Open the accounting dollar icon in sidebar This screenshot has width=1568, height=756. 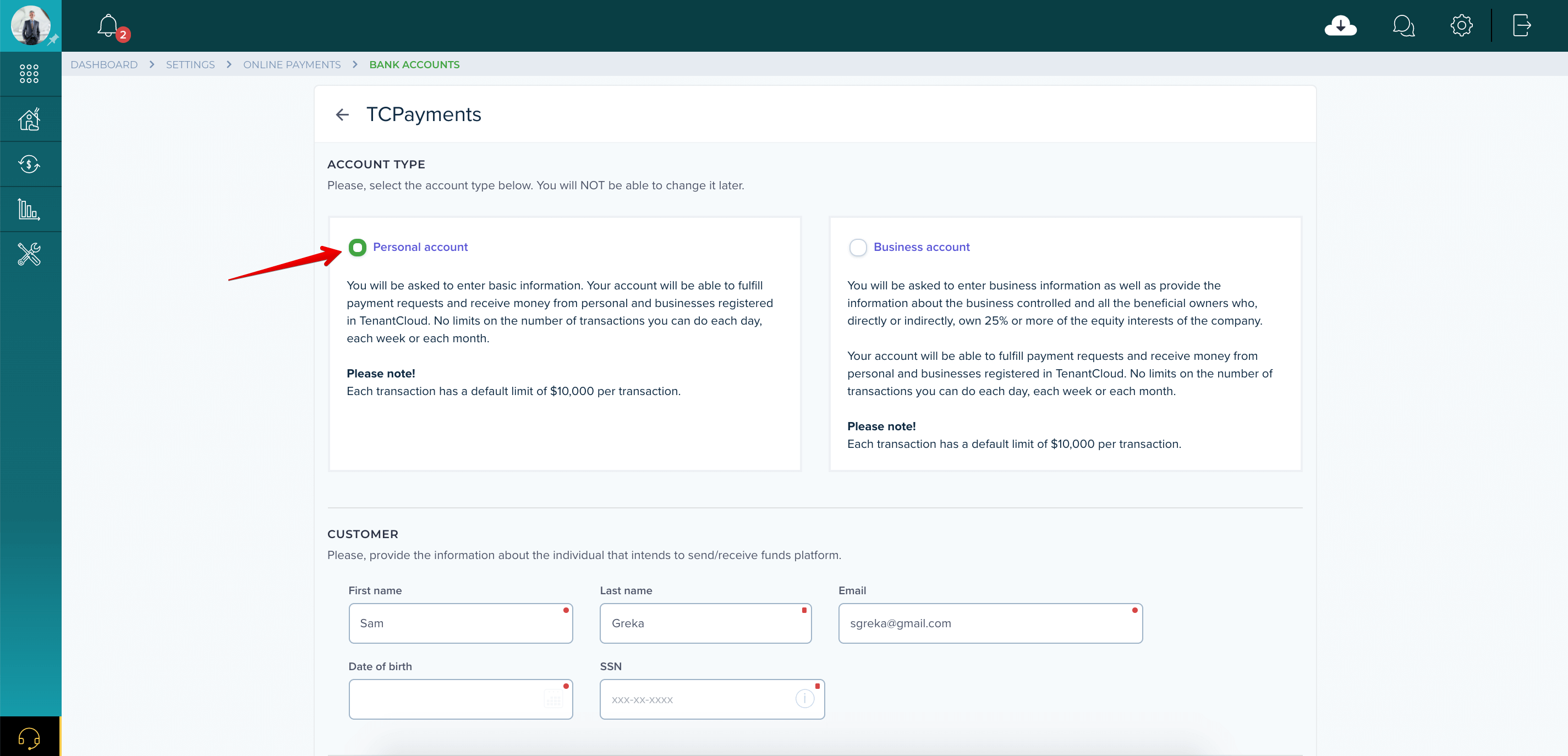(x=29, y=165)
